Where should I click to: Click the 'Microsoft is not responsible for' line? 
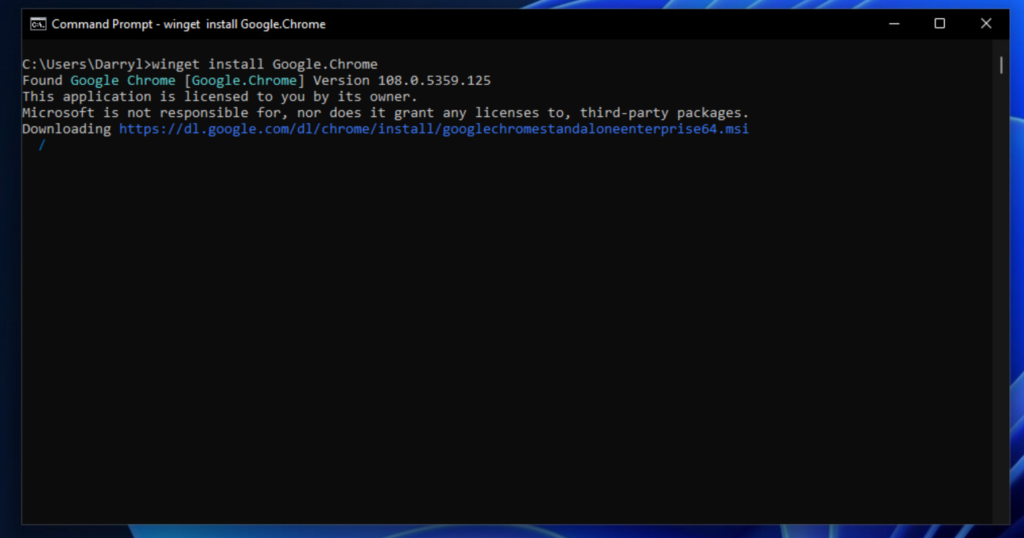coord(385,112)
